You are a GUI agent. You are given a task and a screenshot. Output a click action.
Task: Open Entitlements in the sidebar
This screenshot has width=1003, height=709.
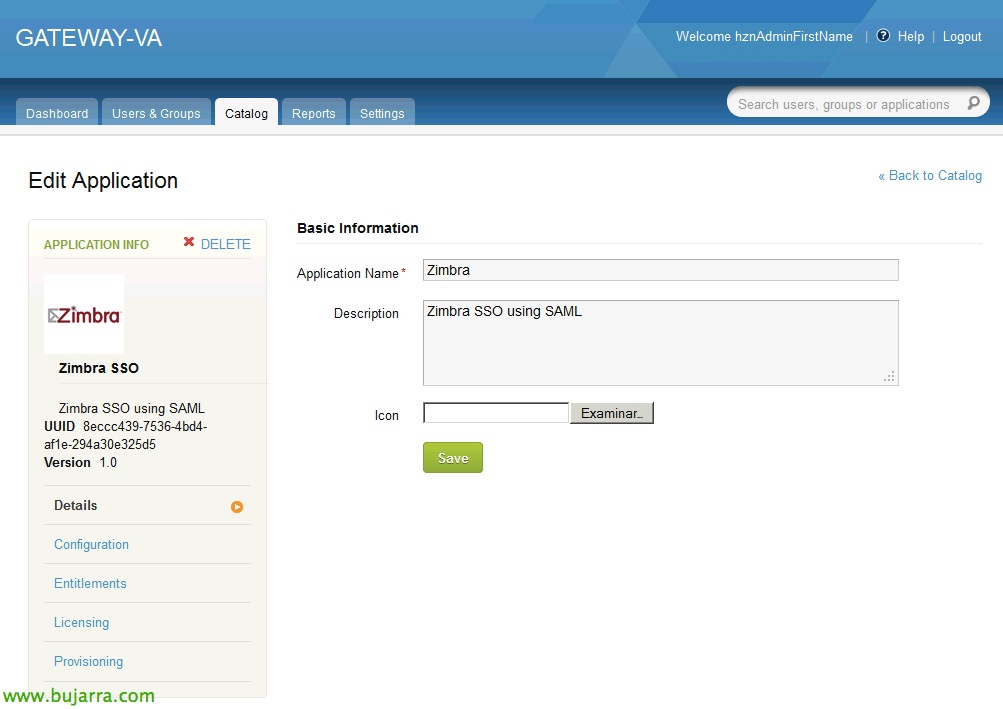[90, 584]
